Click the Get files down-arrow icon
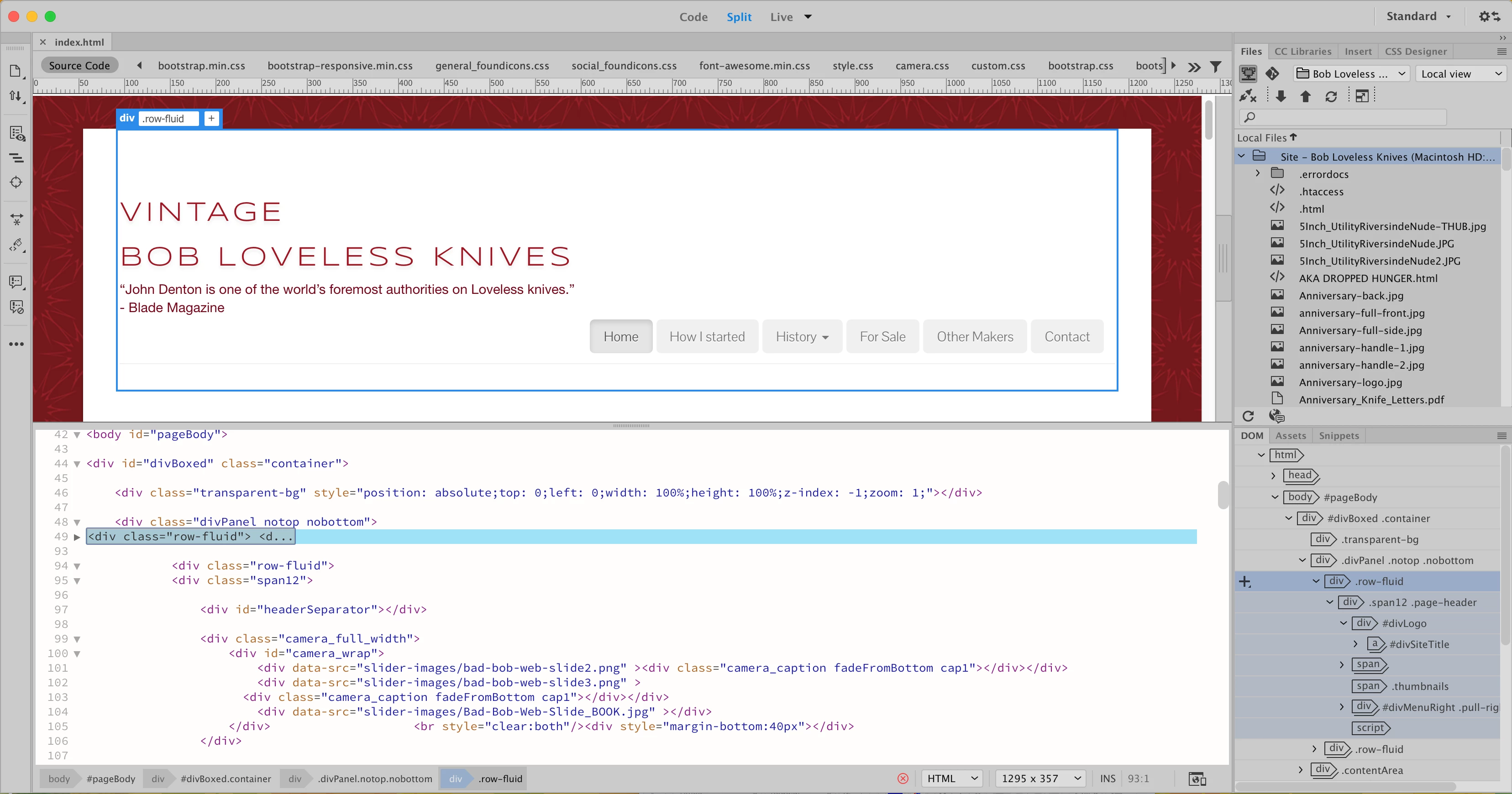1512x794 pixels. pos(1280,96)
